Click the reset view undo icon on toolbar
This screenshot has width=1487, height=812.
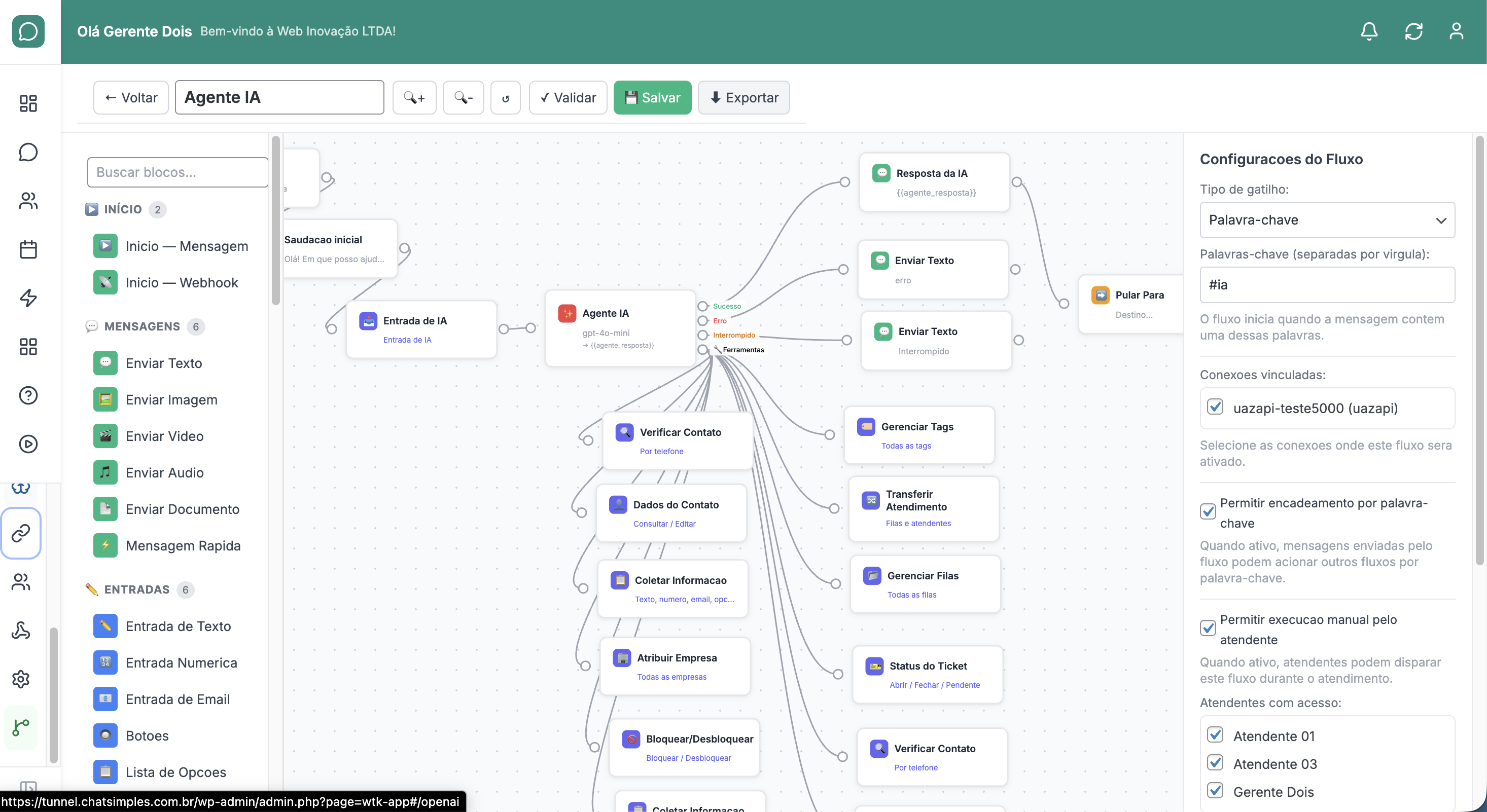tap(506, 97)
